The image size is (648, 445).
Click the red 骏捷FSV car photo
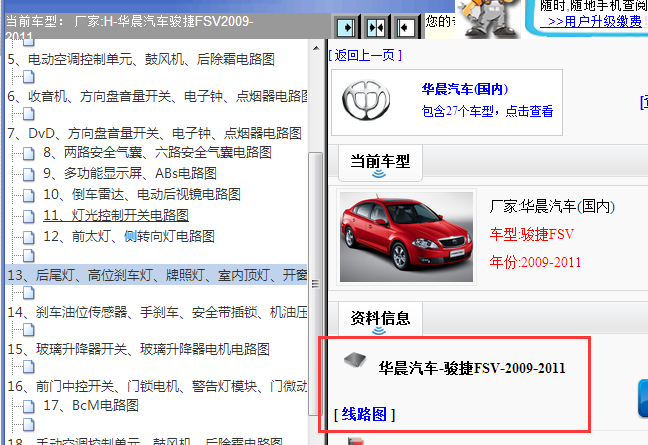pos(406,237)
